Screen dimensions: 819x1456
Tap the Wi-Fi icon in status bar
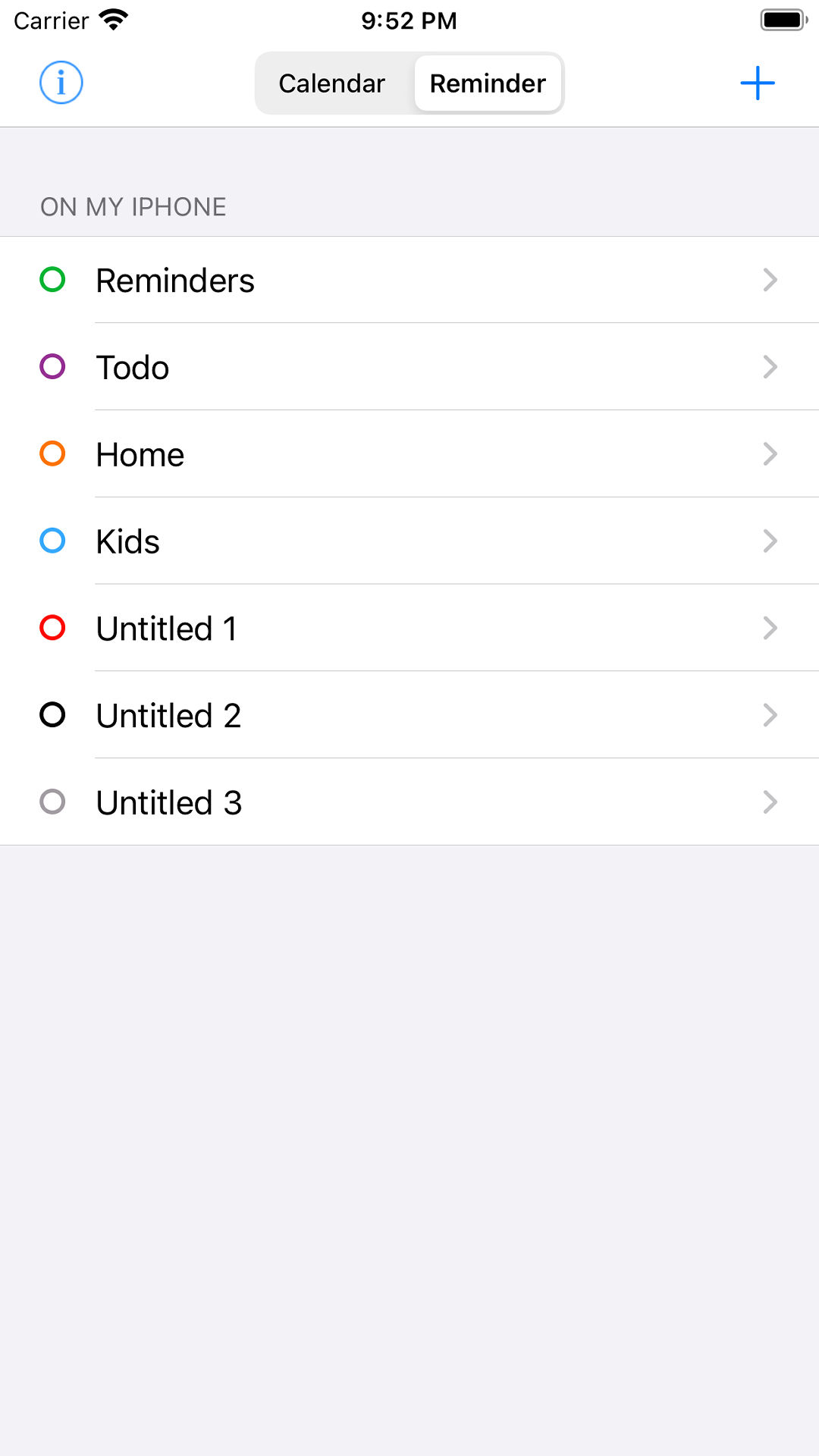[x=114, y=20]
